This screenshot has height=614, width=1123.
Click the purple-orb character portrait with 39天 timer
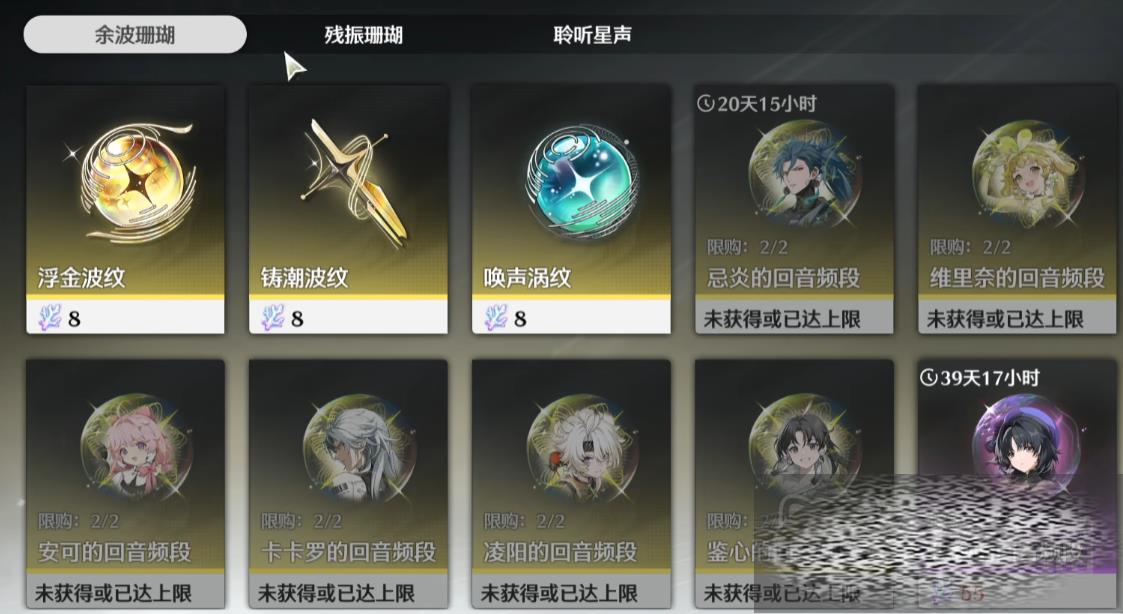pyautogui.click(x=1026, y=438)
